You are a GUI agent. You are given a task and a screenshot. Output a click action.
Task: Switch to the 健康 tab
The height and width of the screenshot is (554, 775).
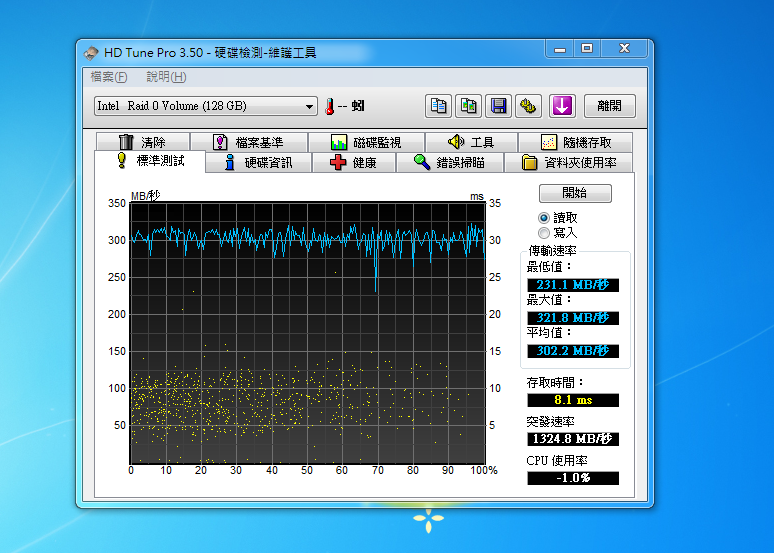pyautogui.click(x=354, y=162)
